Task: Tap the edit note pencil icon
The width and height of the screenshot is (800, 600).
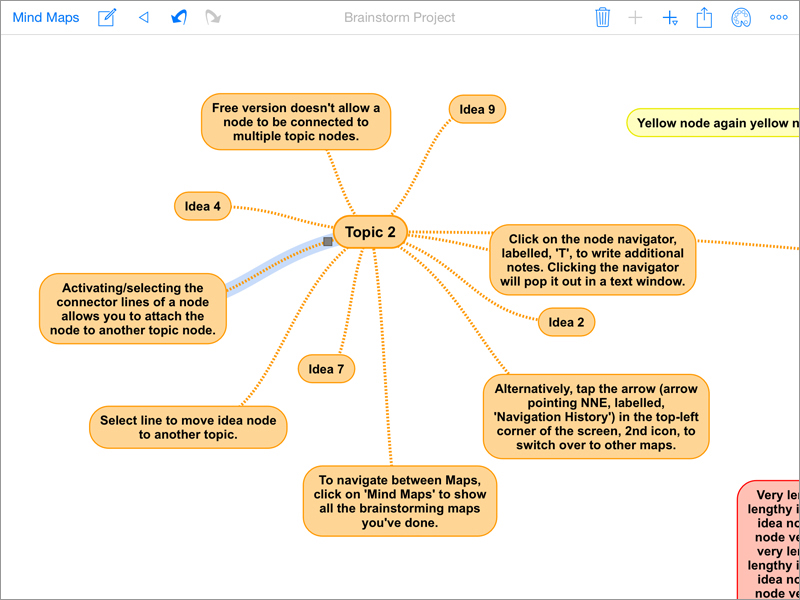Action: [x=107, y=17]
